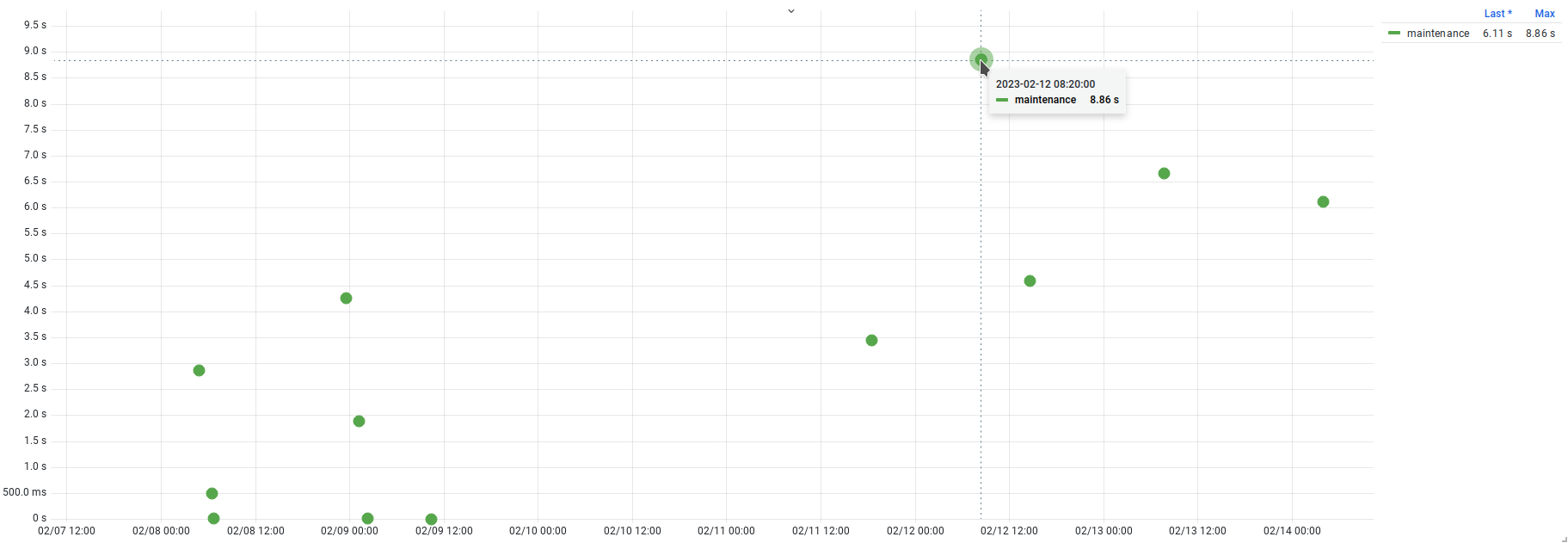Click the 5.0 s y-axis label
Image resolution: width=1568 pixels, height=543 pixels.
point(35,258)
